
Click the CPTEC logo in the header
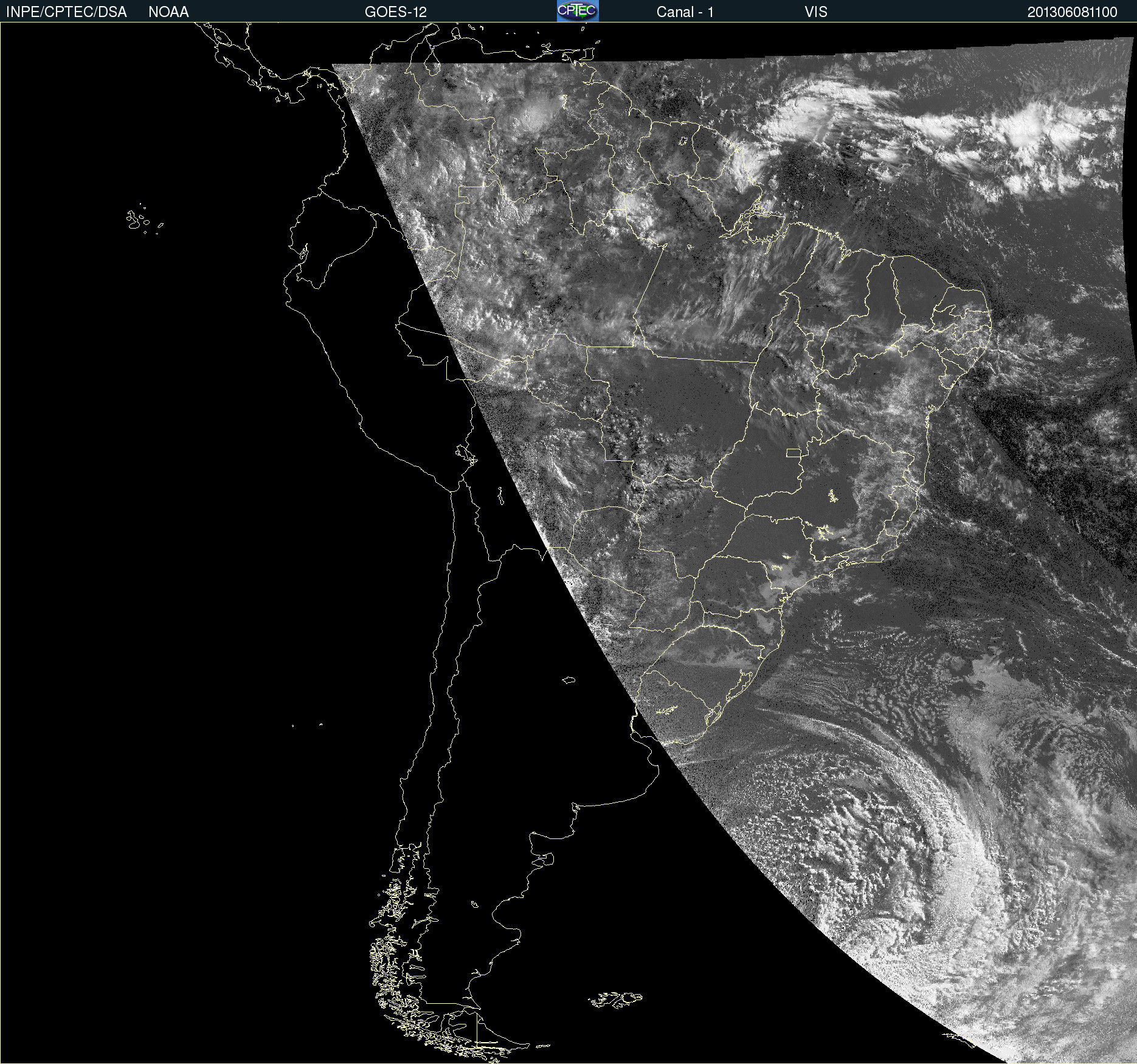[578, 11]
